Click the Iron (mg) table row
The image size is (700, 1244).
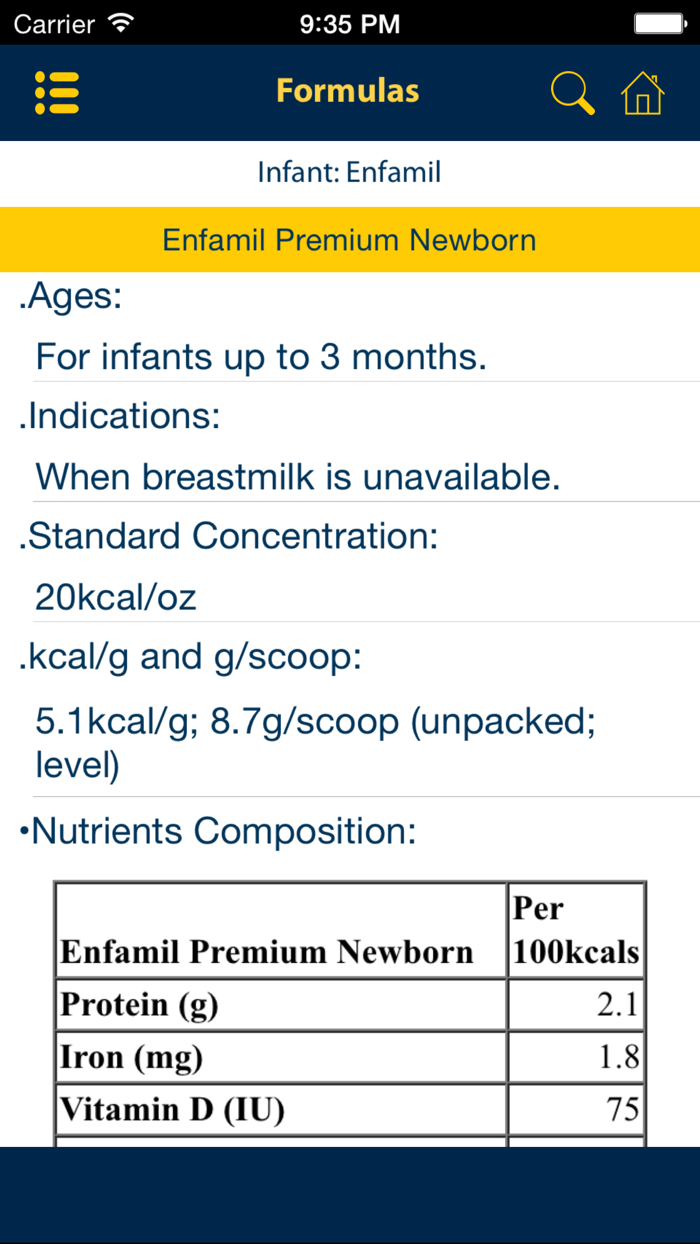[350, 1057]
